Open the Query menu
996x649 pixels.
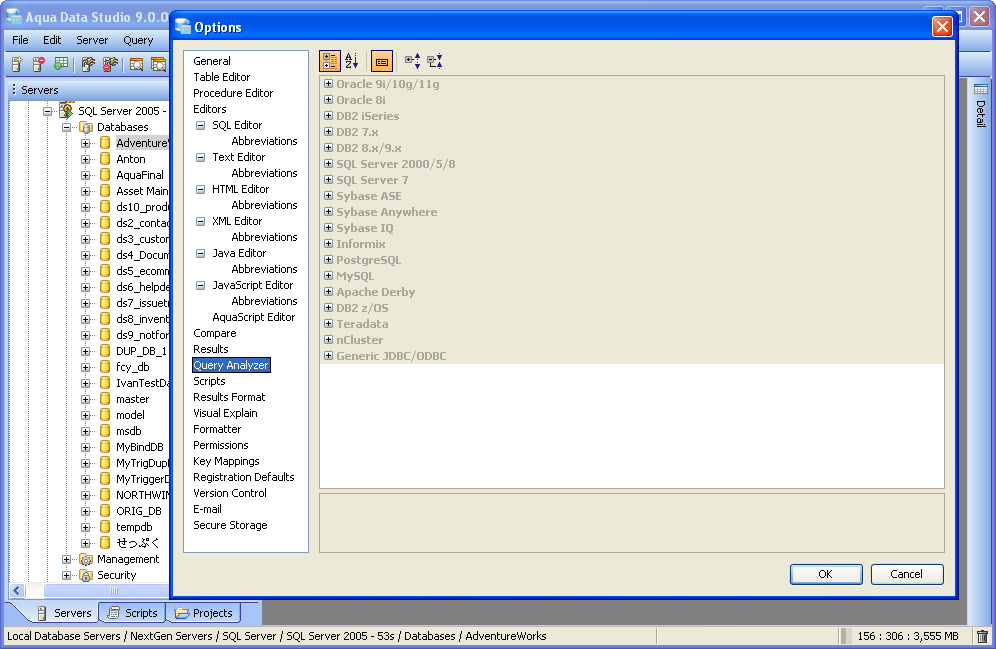tap(138, 40)
